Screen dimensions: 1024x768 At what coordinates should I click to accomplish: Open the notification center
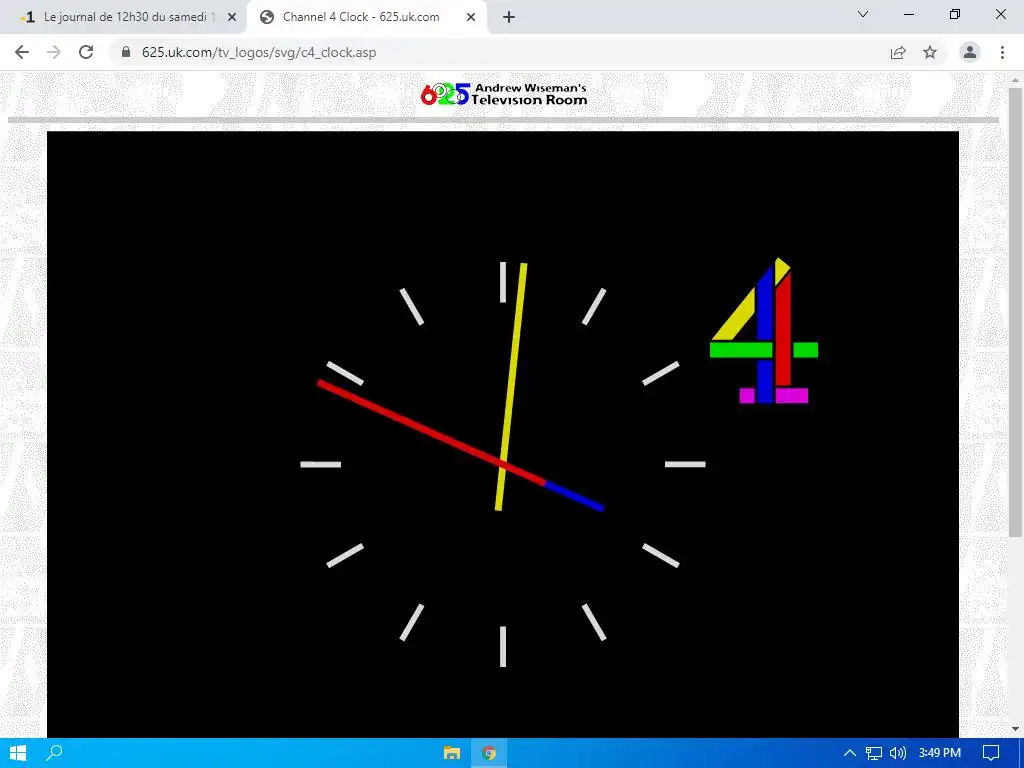[x=991, y=753]
